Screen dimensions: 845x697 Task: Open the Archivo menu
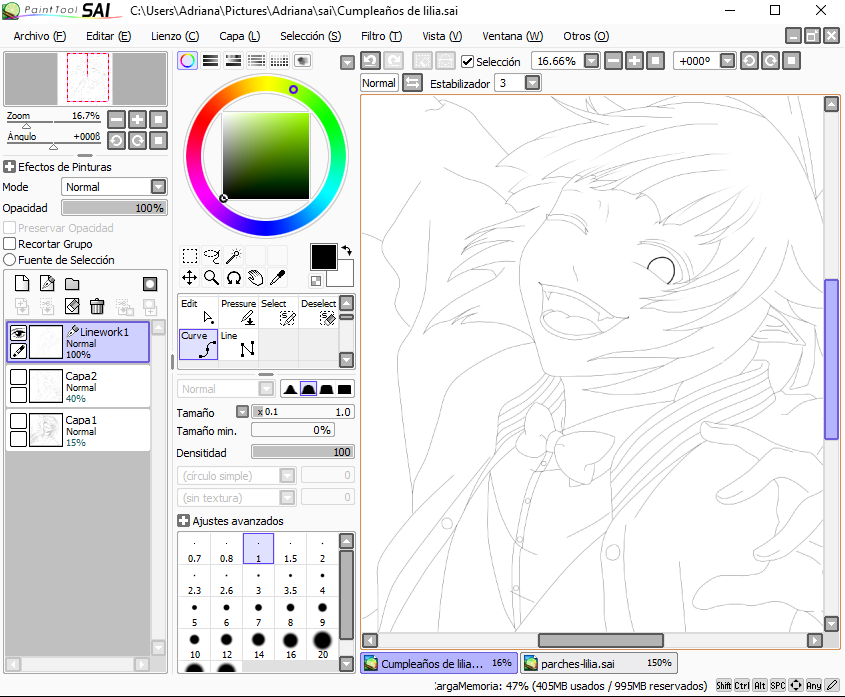coord(39,36)
